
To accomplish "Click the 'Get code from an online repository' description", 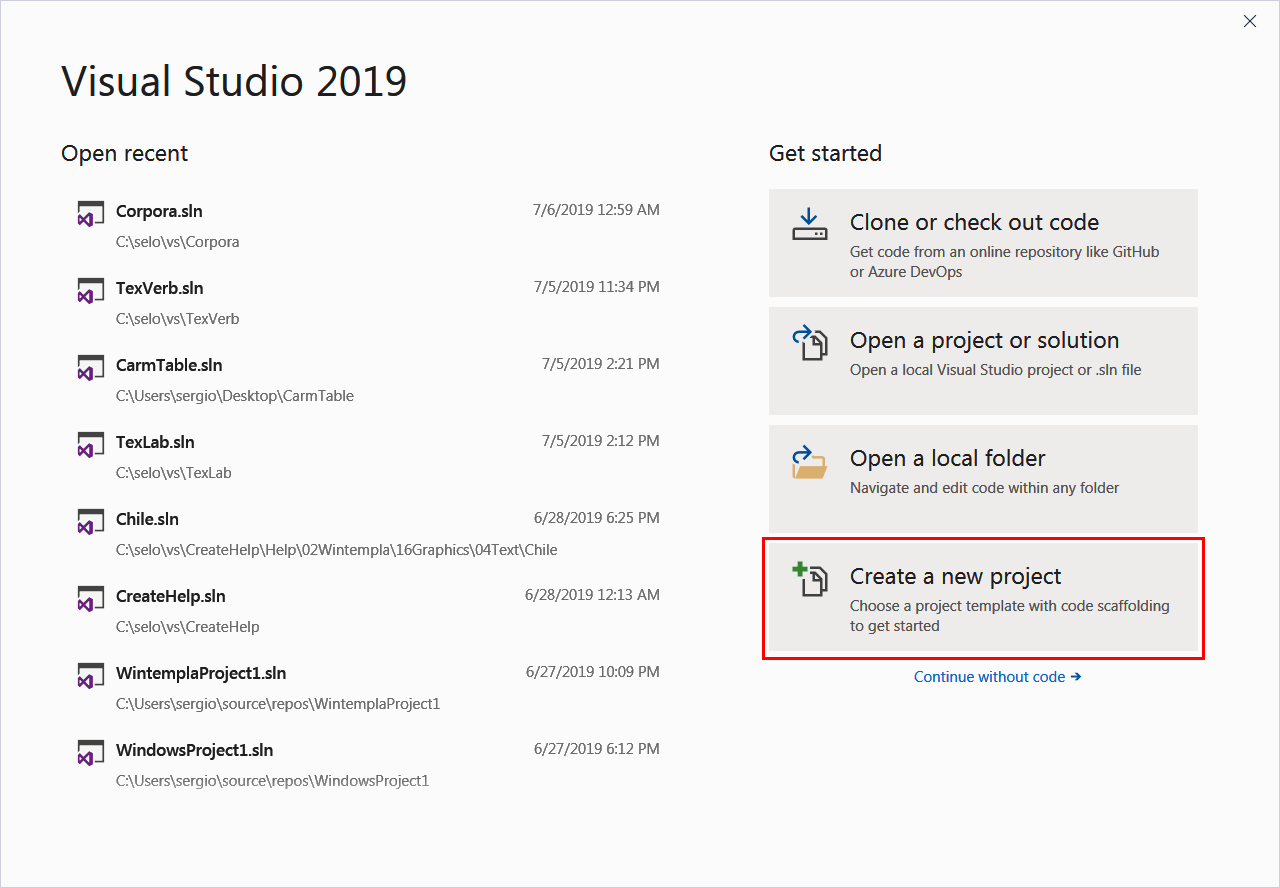I will click(1005, 262).
